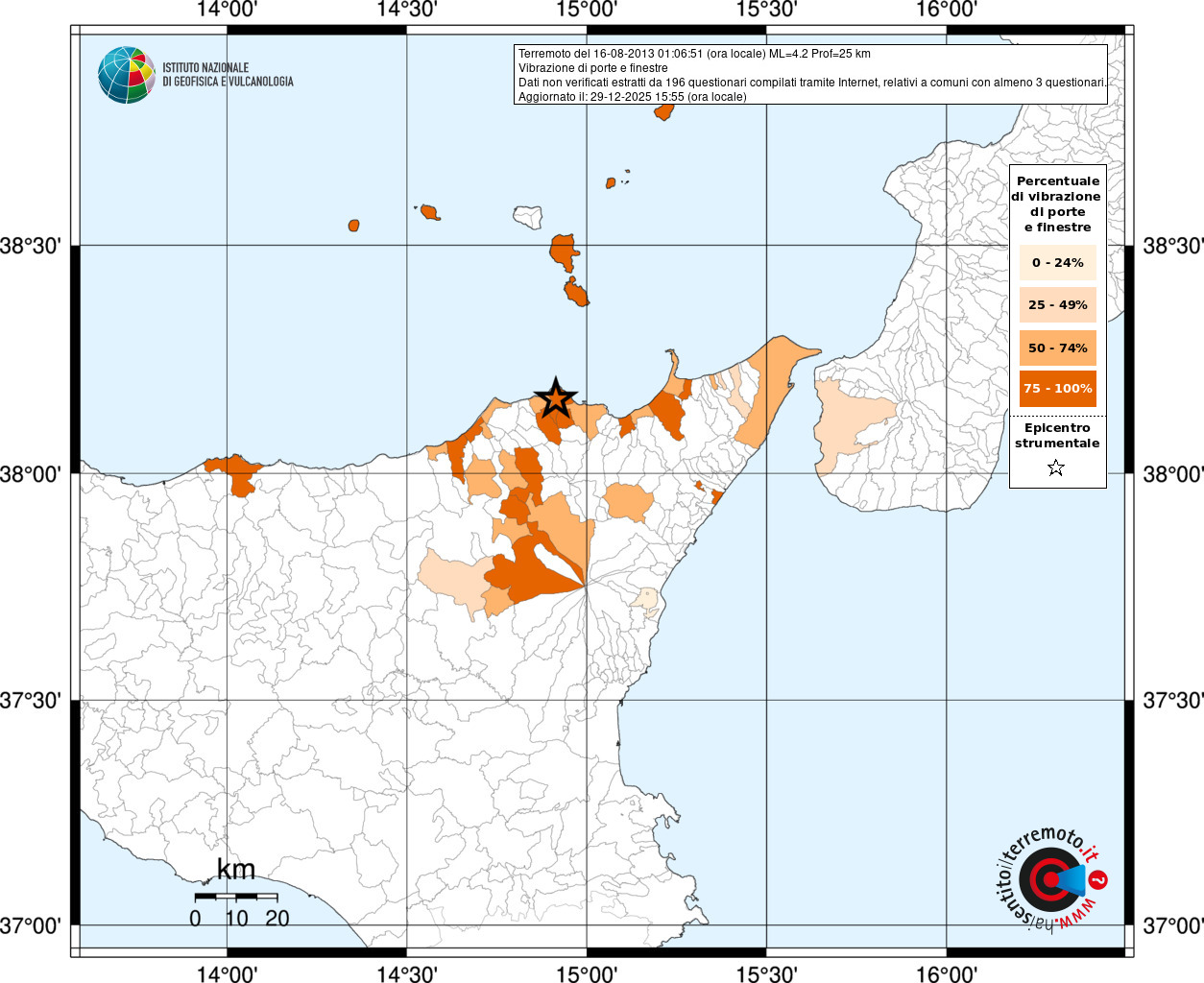Click the epicenter star symbol in the legend
Screen dimensions: 1204x983
[x=1056, y=468]
